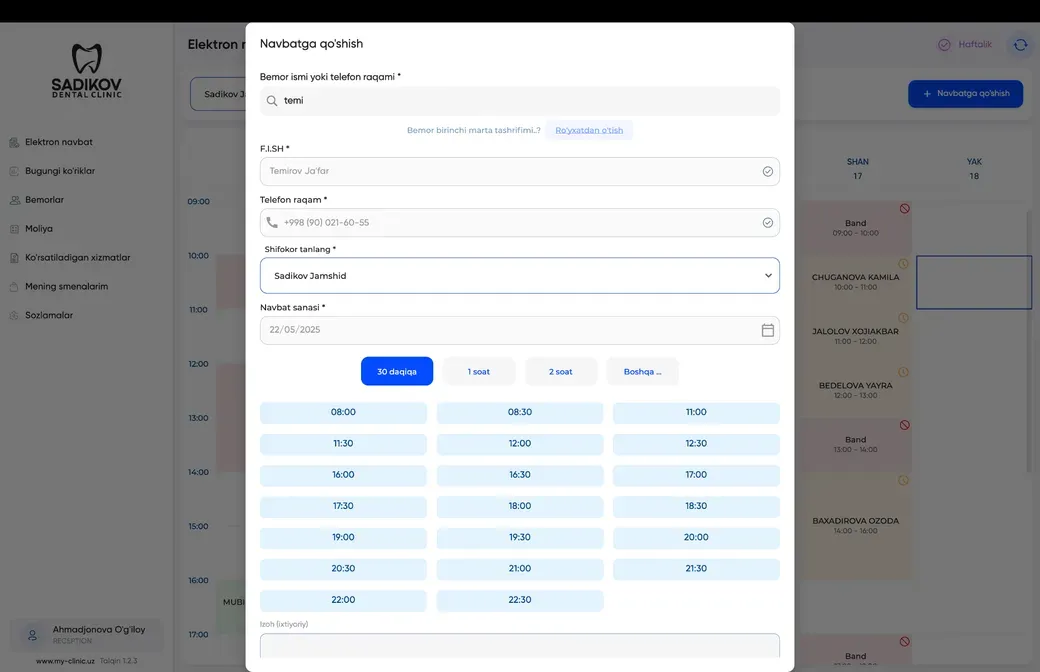Open Elektron navbat in the sidebar
This screenshot has width=1040, height=672.
pyautogui.click(x=58, y=142)
